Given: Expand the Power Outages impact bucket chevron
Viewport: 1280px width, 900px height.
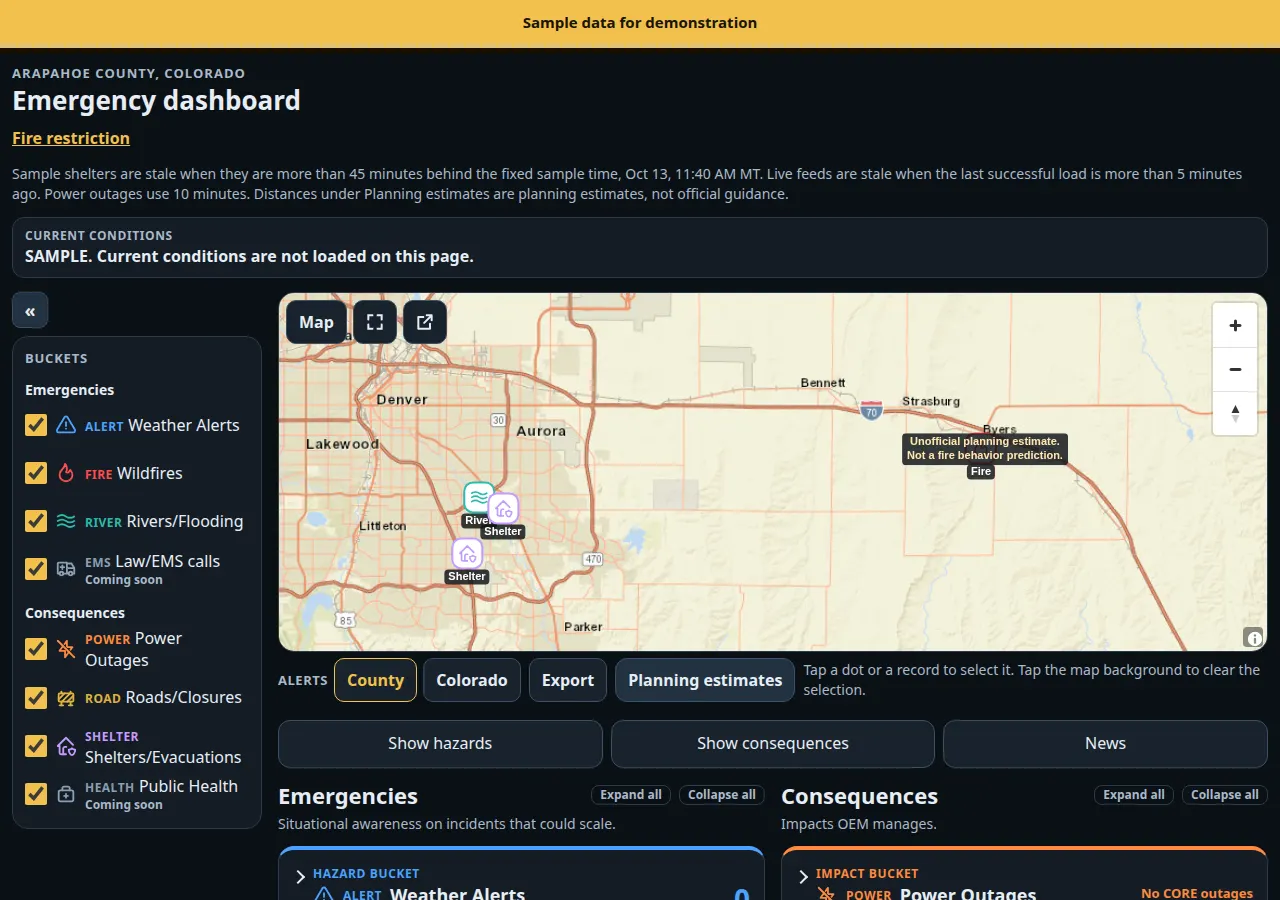Looking at the screenshot, I should point(804,877).
